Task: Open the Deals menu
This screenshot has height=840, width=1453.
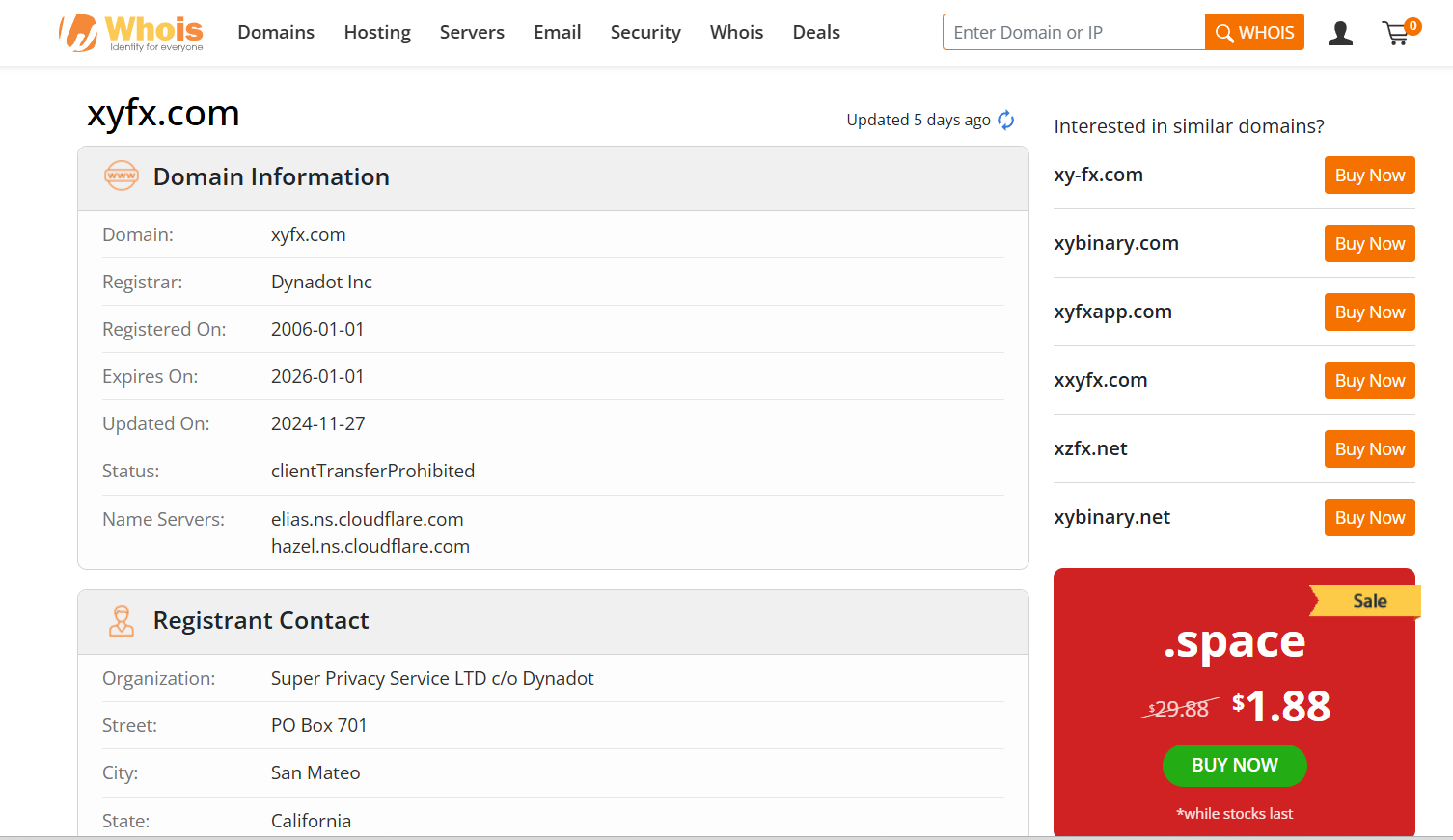Action: point(816,32)
